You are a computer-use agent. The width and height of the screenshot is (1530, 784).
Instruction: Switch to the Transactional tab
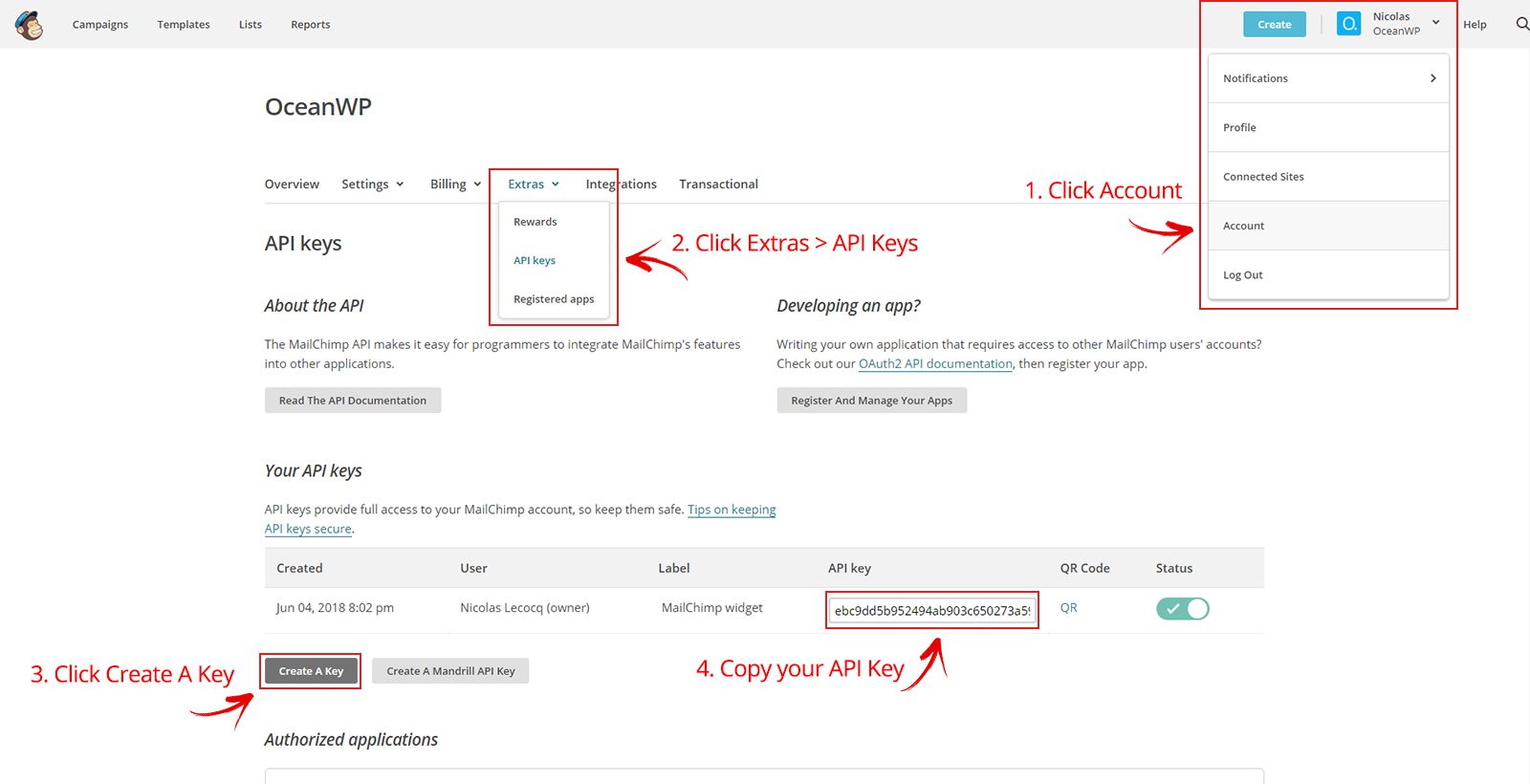[x=718, y=185]
